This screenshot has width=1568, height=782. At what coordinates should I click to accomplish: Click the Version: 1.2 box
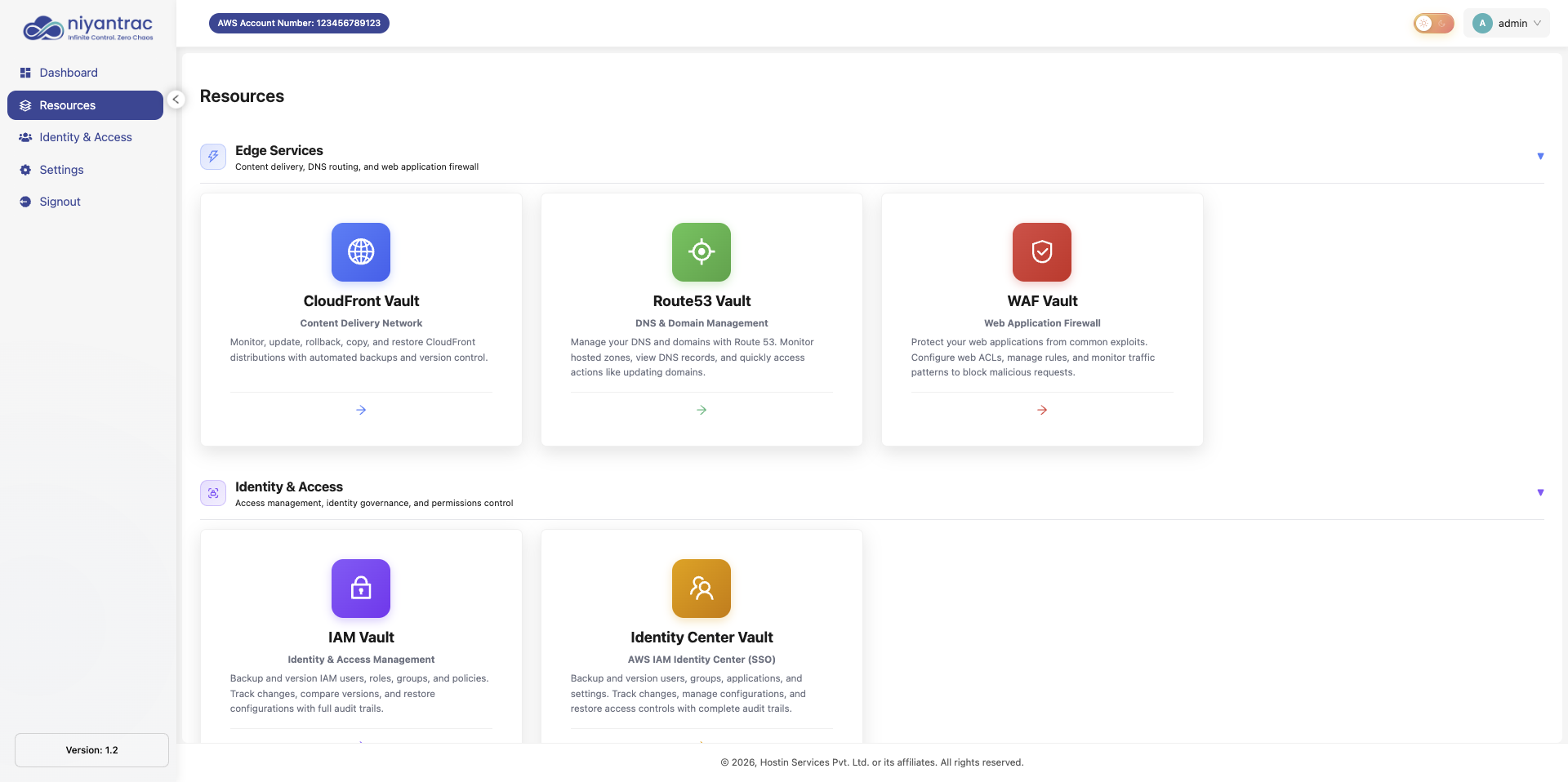coord(91,750)
